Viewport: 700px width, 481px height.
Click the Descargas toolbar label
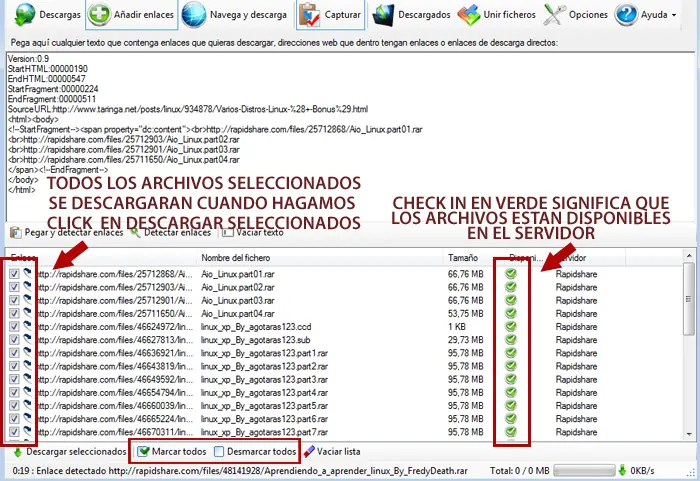pos(60,15)
